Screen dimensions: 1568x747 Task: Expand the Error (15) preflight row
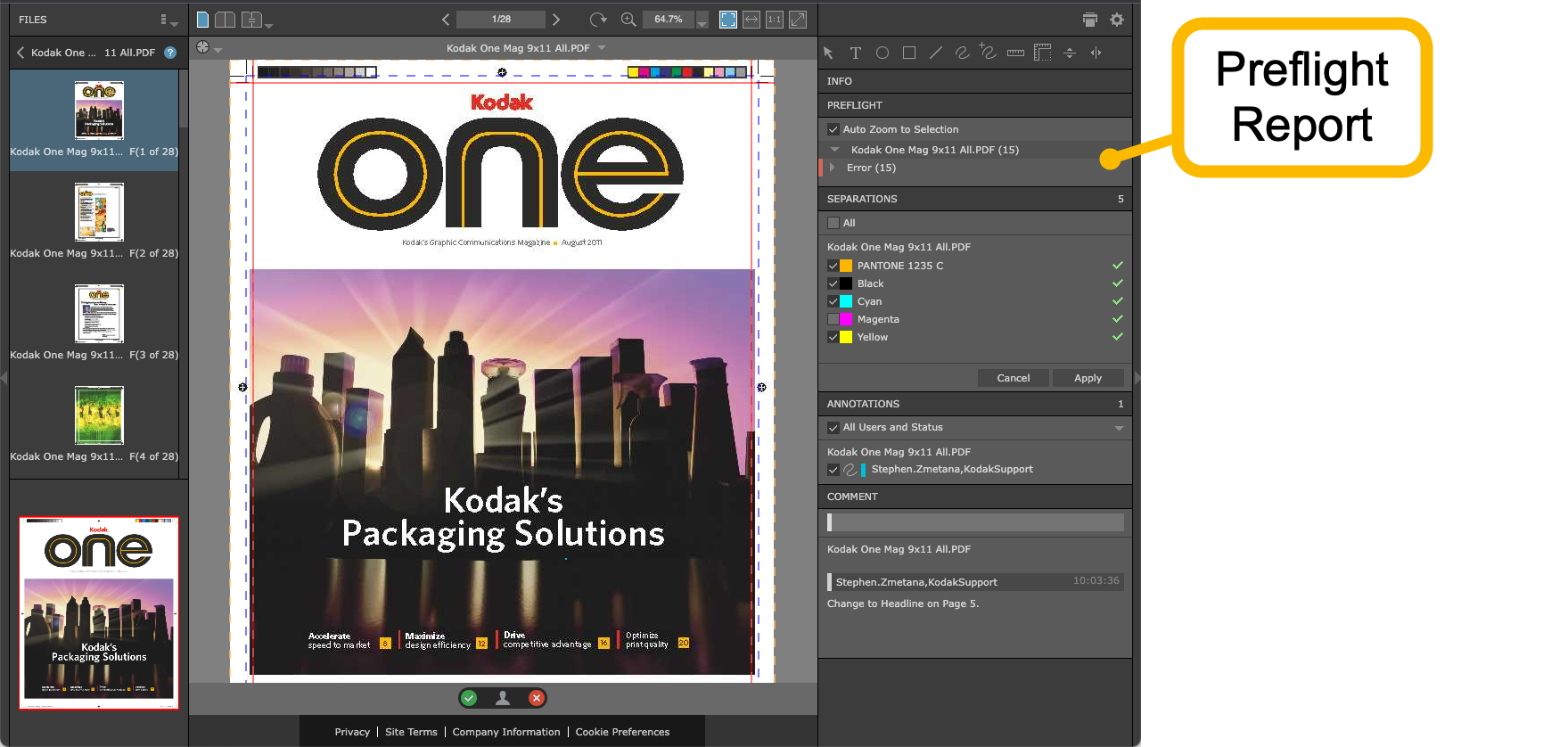(x=833, y=168)
